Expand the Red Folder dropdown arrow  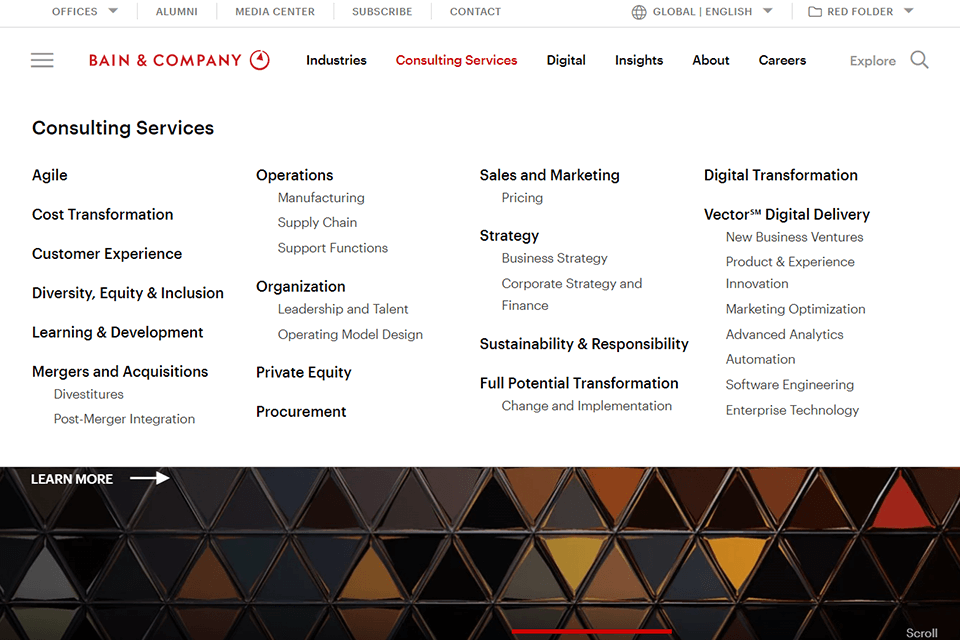(x=909, y=11)
